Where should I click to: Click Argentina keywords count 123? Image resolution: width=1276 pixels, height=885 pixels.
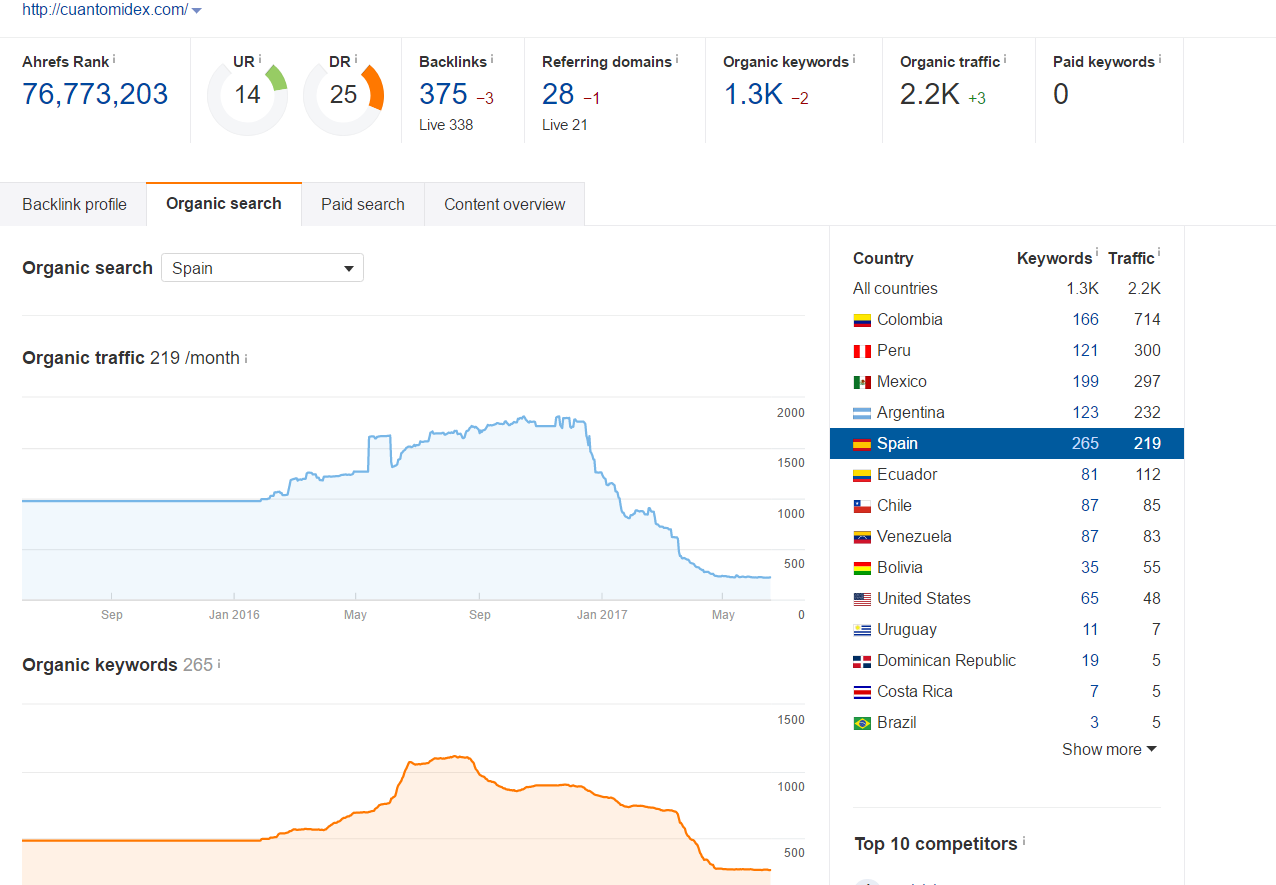1085,413
